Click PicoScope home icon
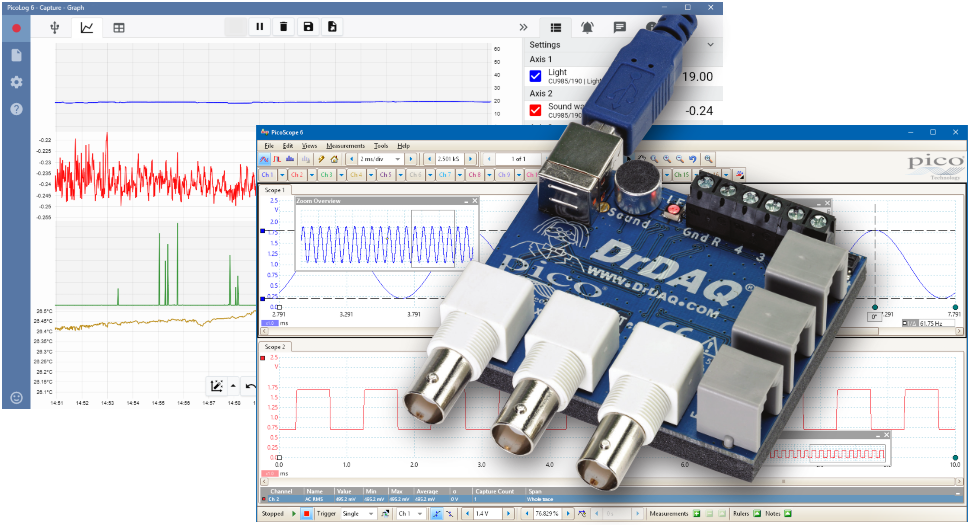The width and height of the screenshot is (970, 525). coord(334,159)
